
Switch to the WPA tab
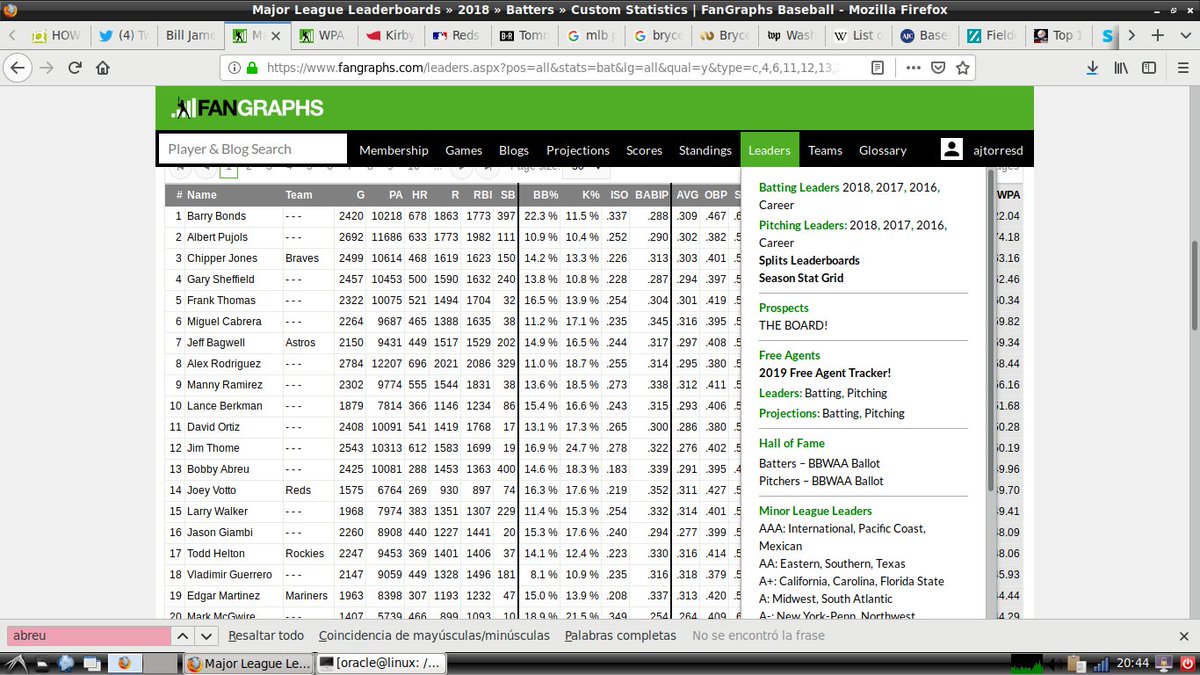click(322, 35)
